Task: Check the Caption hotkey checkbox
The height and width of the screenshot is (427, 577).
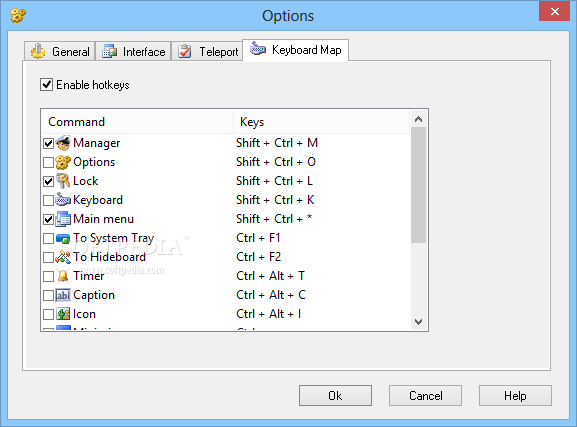Action: click(49, 296)
